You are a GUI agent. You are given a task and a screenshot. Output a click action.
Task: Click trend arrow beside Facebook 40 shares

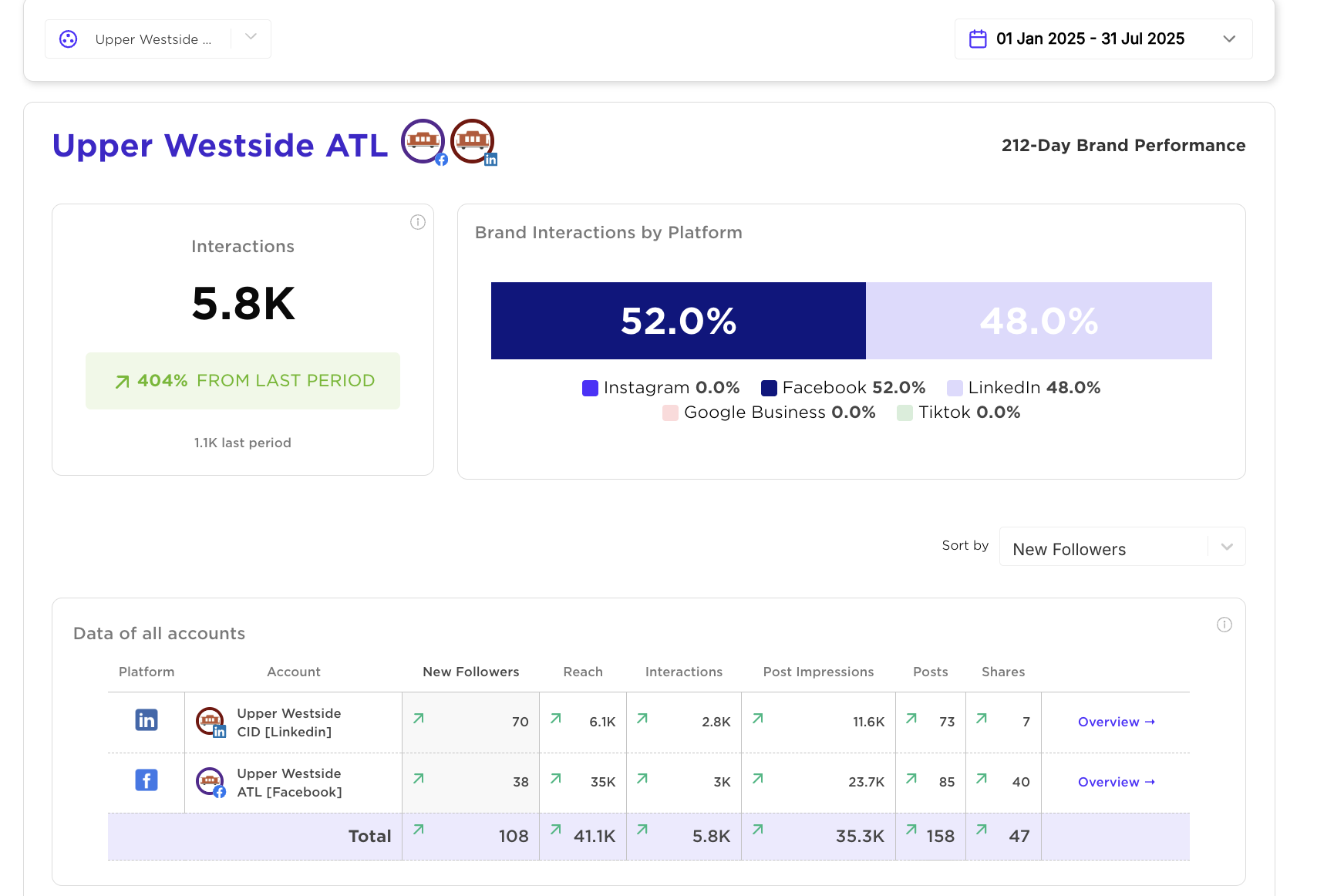coord(982,778)
